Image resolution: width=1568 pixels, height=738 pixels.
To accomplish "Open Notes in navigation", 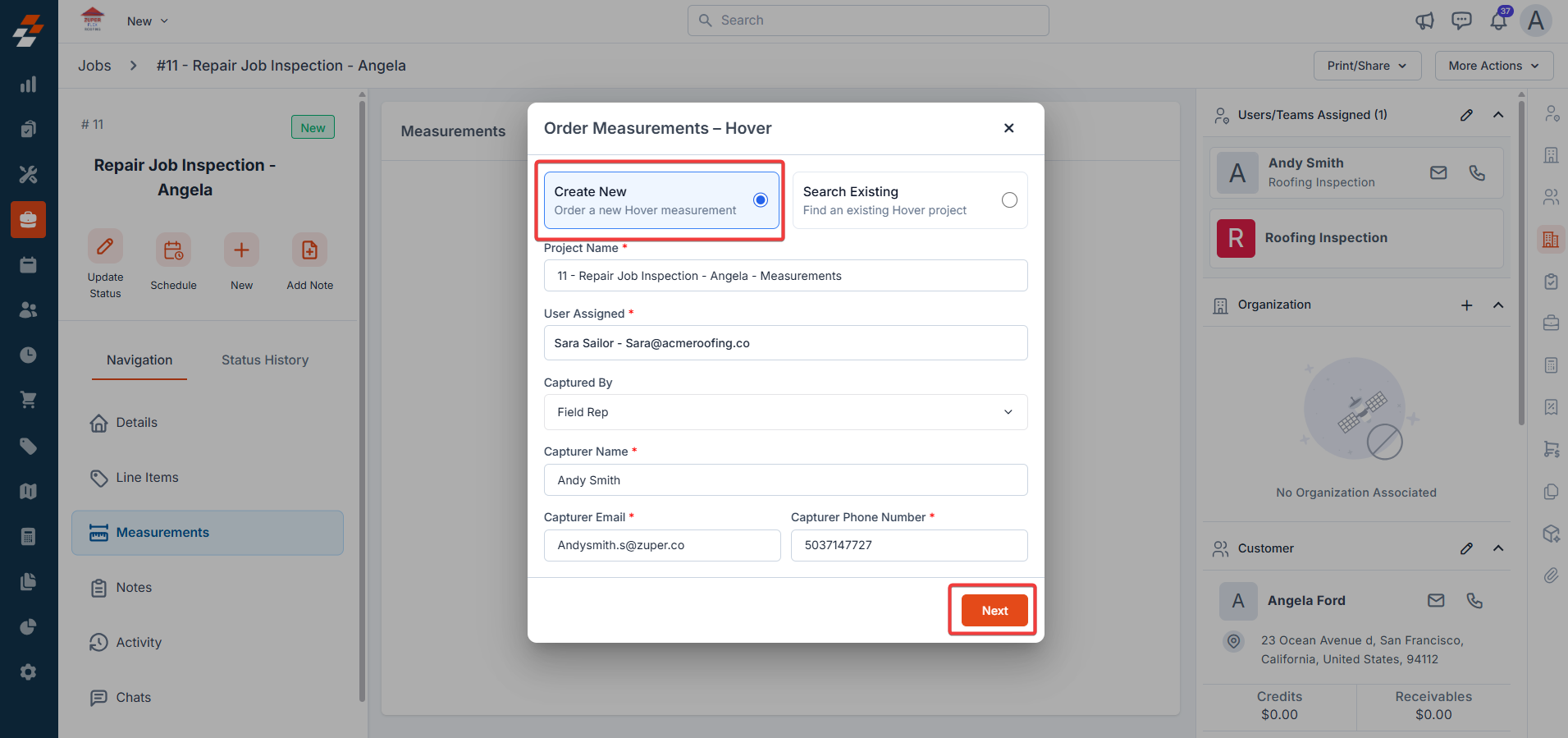I will (208, 588).
